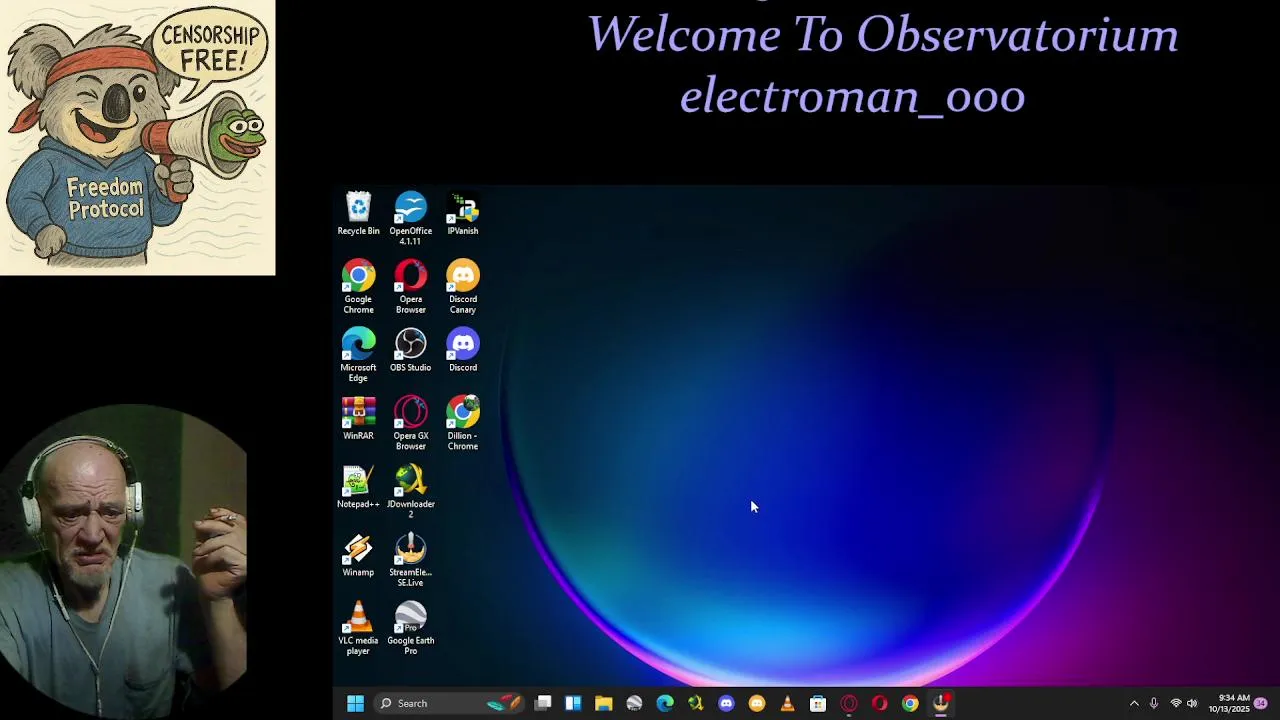The width and height of the screenshot is (1280, 720).
Task: Open Microsoft Edge from the taskbar
Action: [x=665, y=703]
